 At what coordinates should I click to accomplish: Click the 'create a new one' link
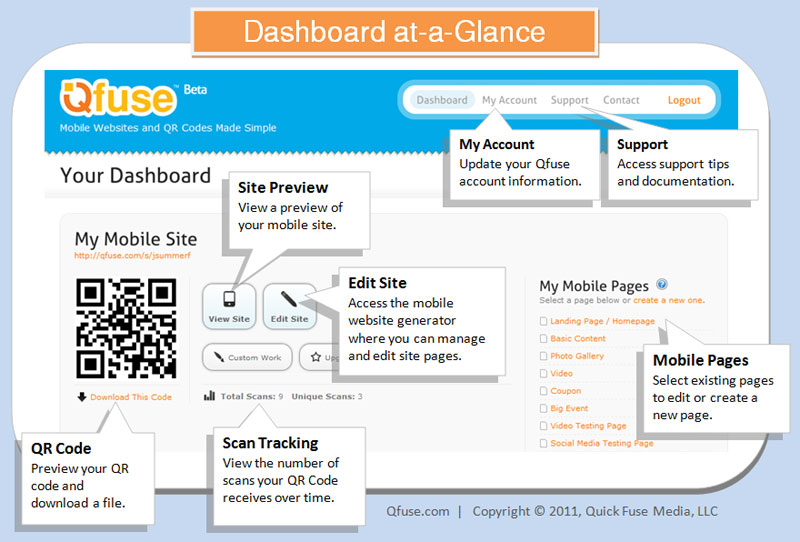668,300
